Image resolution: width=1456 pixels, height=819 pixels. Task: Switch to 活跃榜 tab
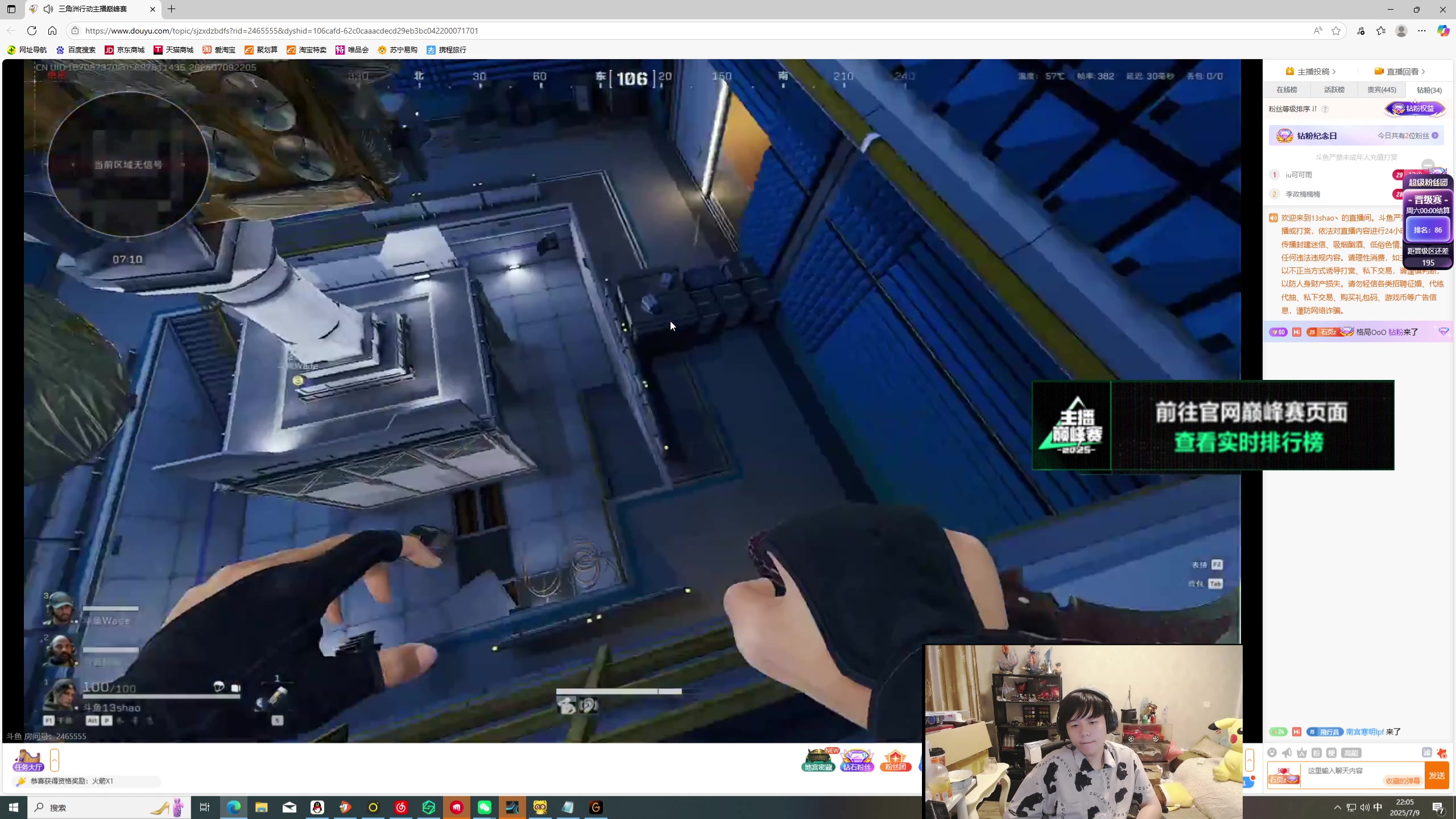[x=1334, y=90]
